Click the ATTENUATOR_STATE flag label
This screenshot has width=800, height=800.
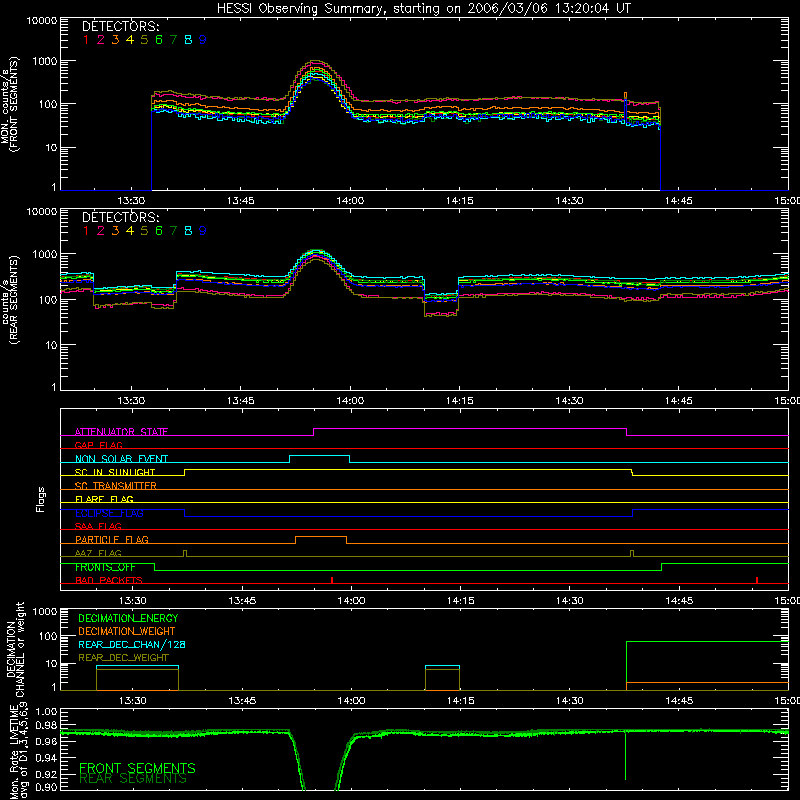(121, 432)
